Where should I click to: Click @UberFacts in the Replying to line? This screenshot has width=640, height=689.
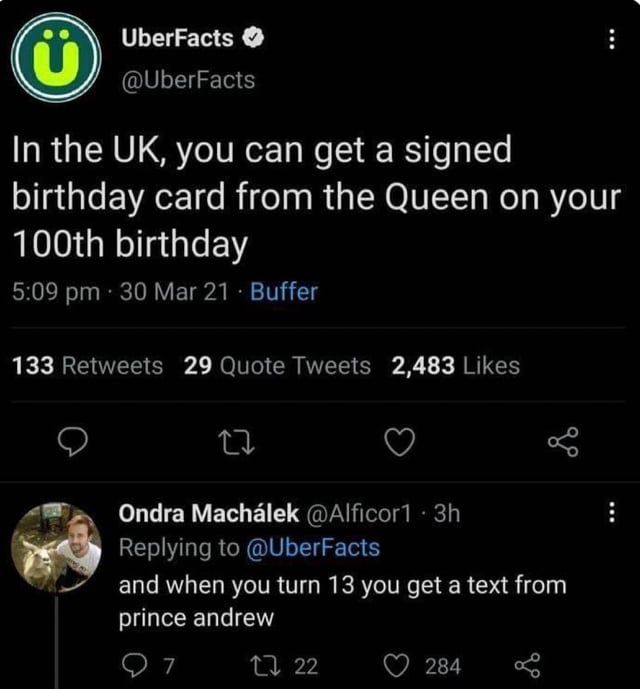tap(312, 548)
